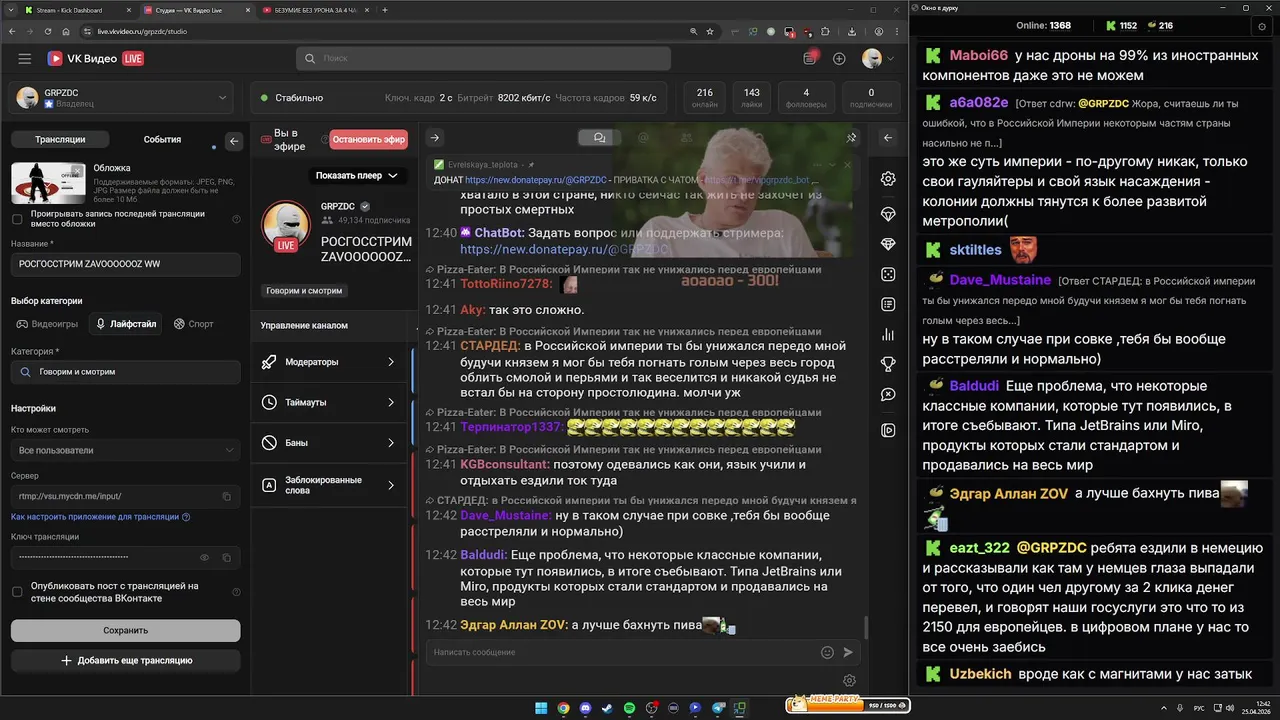Viewport: 1280px width, 720px height.
Task: Click Остановить эфир button
Action: tap(369, 140)
